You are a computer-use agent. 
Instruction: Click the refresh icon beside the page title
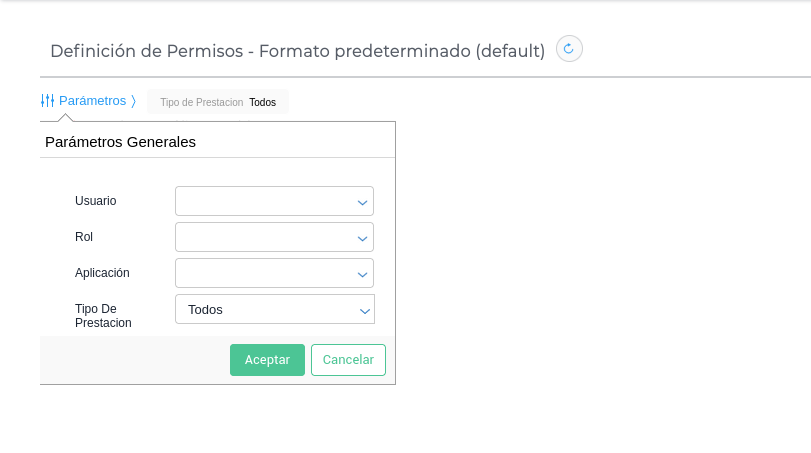pyautogui.click(x=569, y=49)
